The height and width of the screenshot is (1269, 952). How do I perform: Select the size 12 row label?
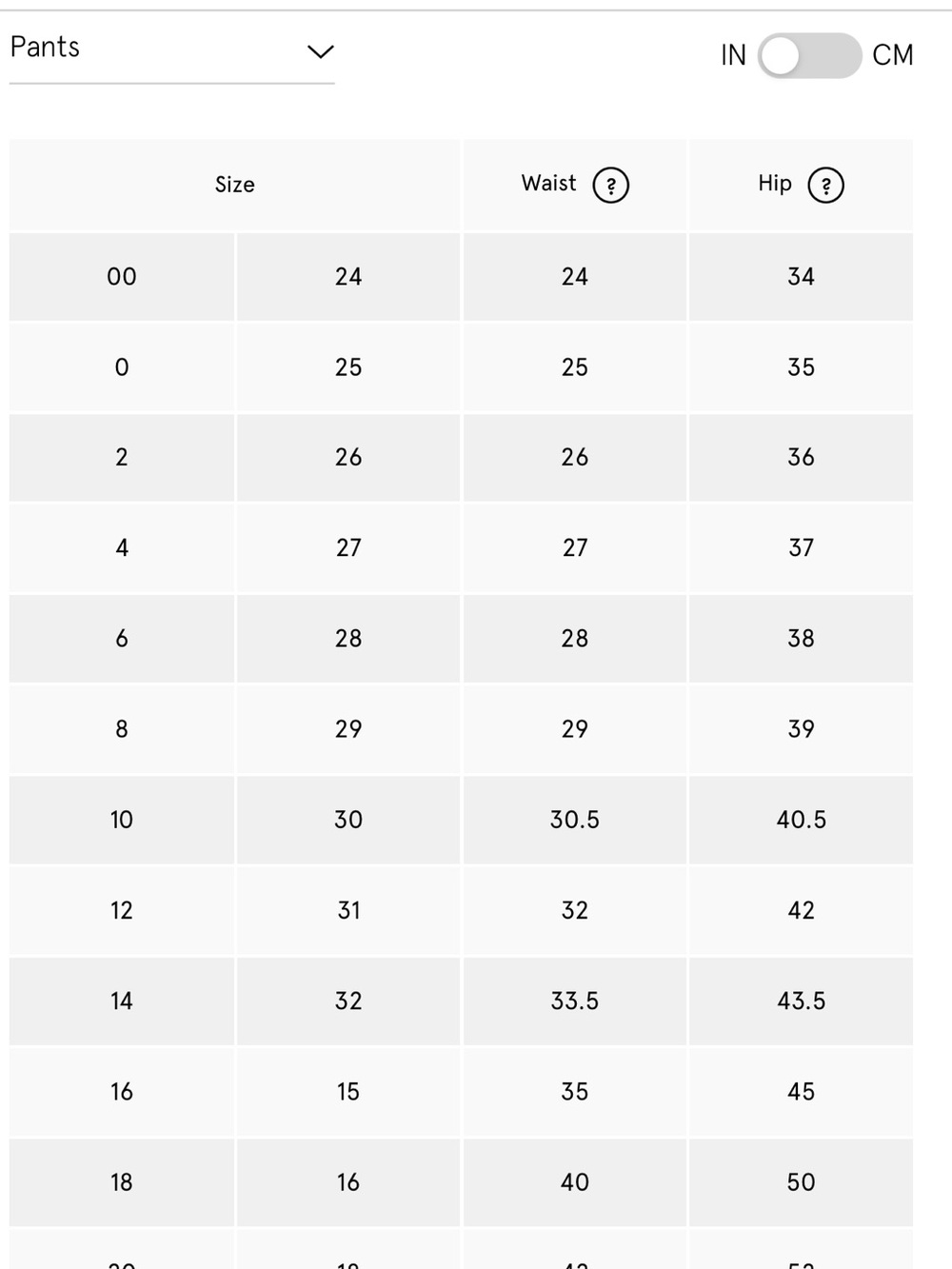(122, 910)
